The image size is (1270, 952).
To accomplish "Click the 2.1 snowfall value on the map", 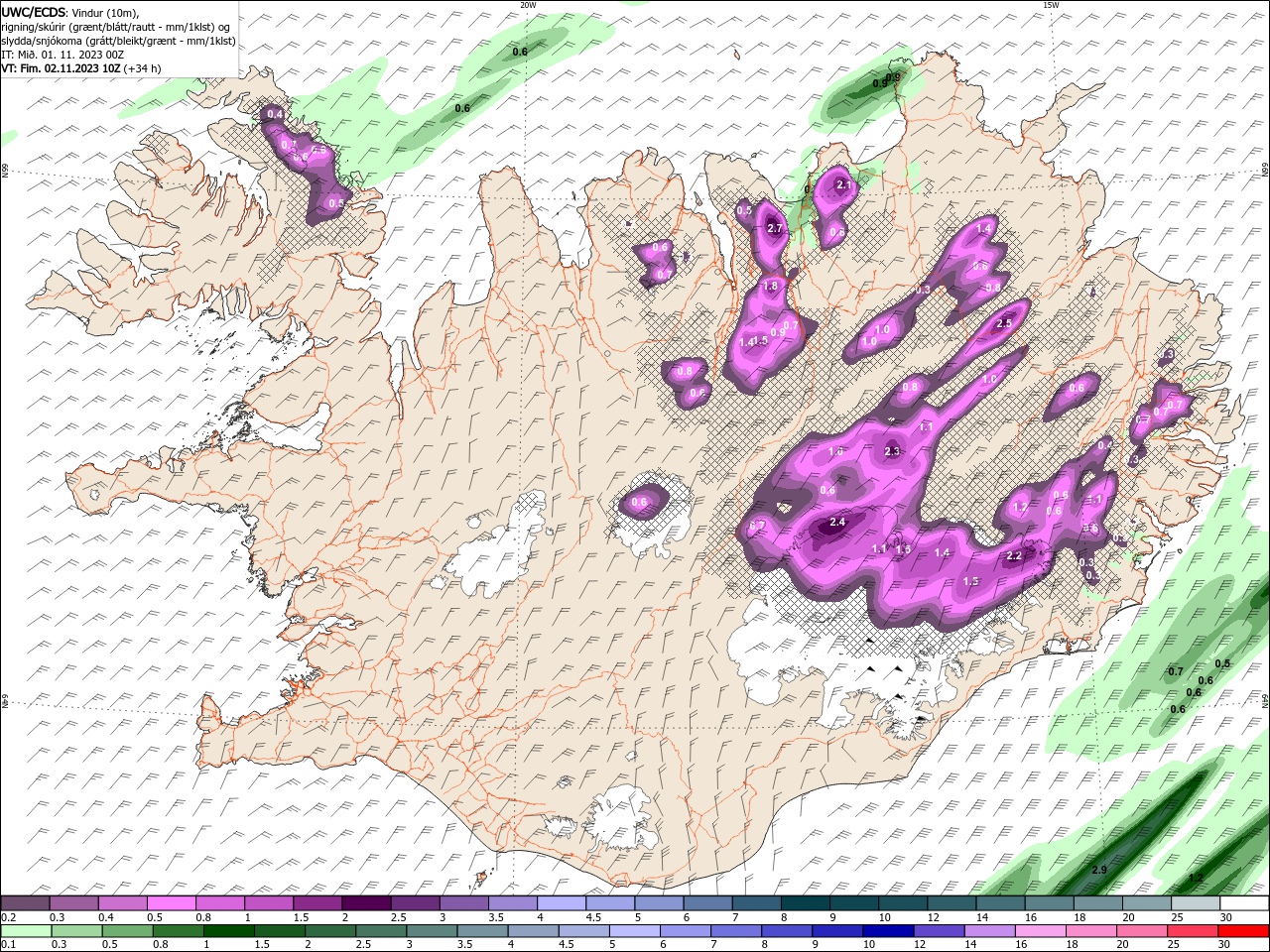I will [844, 184].
